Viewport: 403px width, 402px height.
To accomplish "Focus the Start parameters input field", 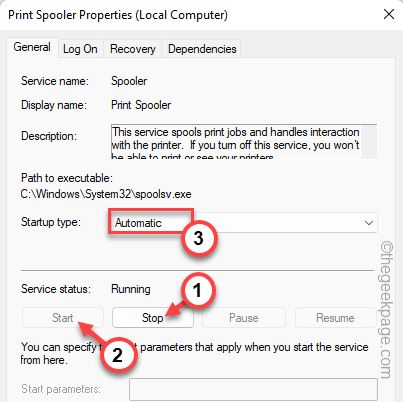I will coord(253,389).
